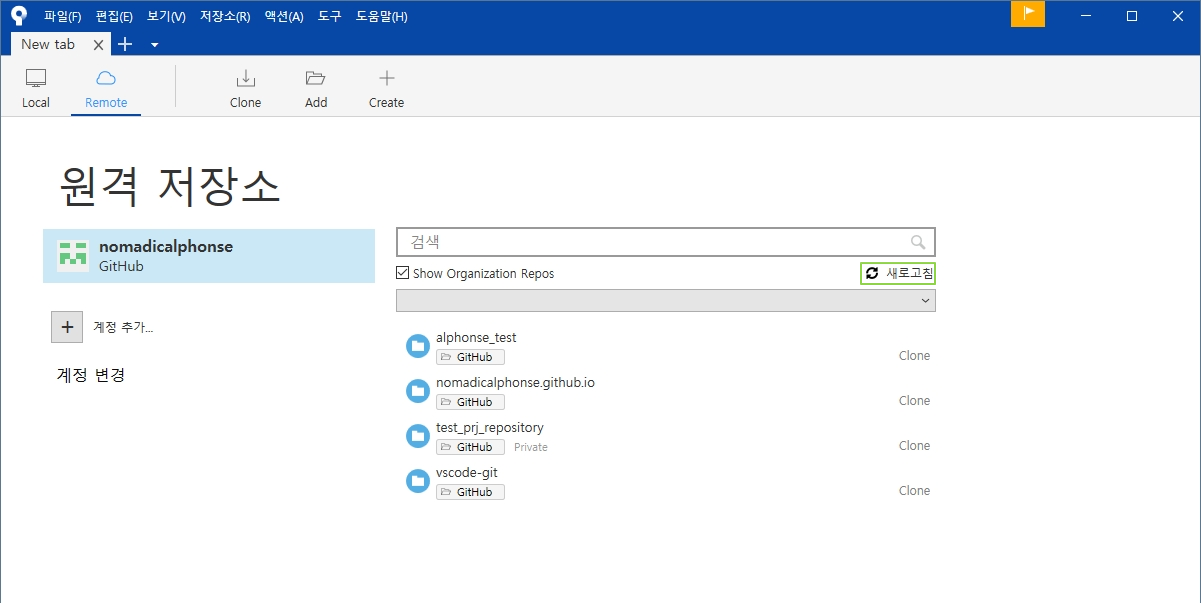Screen dimensions: 1201x603
Task: Clone the vscode-git repository
Action: [x=914, y=491]
